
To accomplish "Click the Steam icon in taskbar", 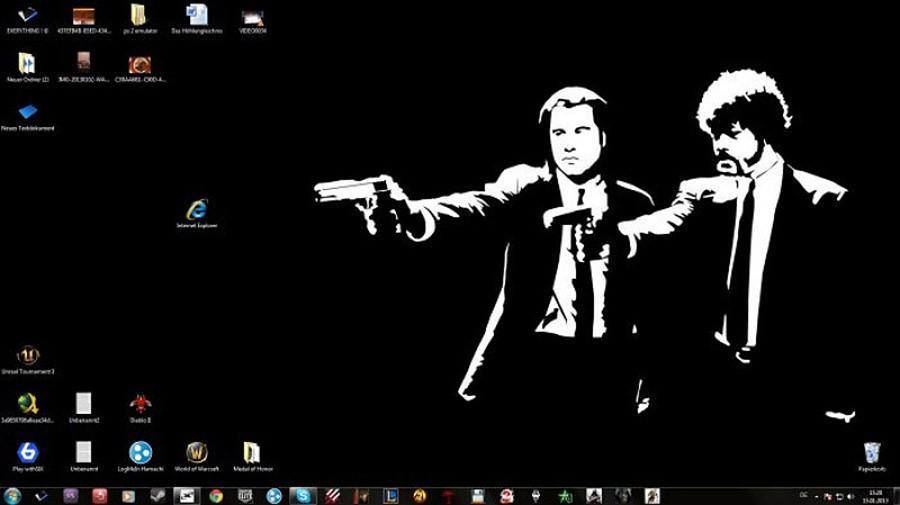I will [157, 495].
